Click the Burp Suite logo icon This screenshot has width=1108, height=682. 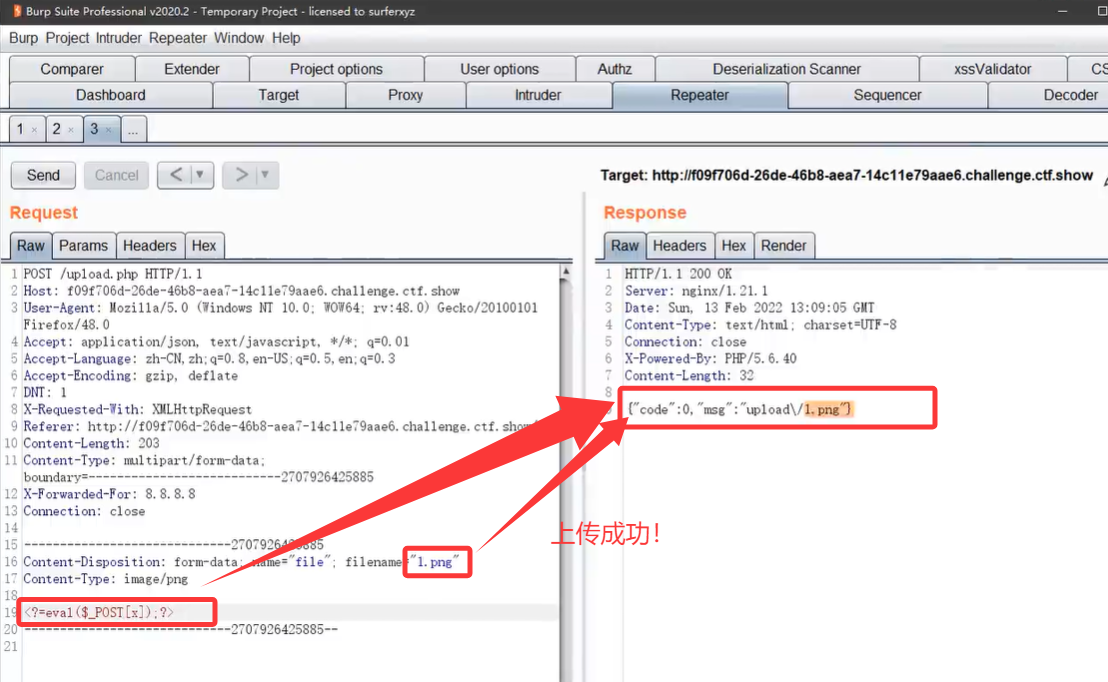click(16, 11)
